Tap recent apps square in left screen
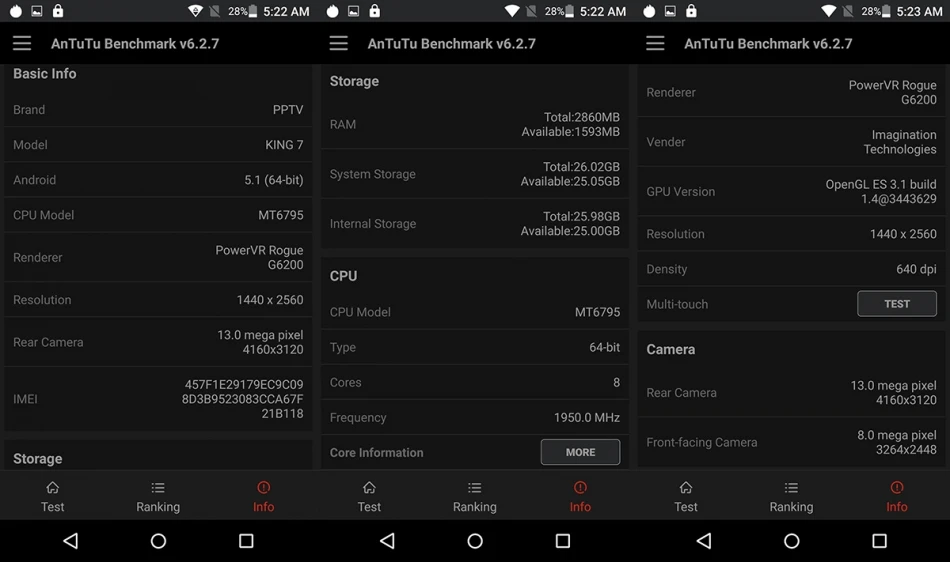Screen dimensions: 950x562 click(246, 541)
